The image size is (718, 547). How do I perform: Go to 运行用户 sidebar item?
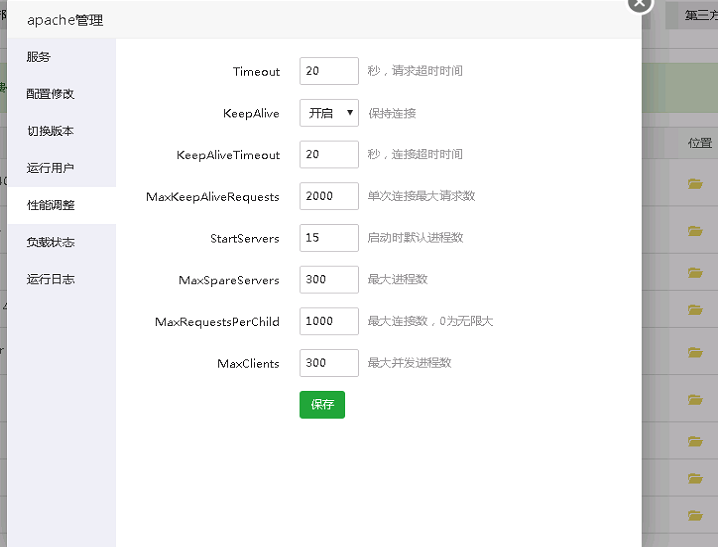[x=61, y=168]
